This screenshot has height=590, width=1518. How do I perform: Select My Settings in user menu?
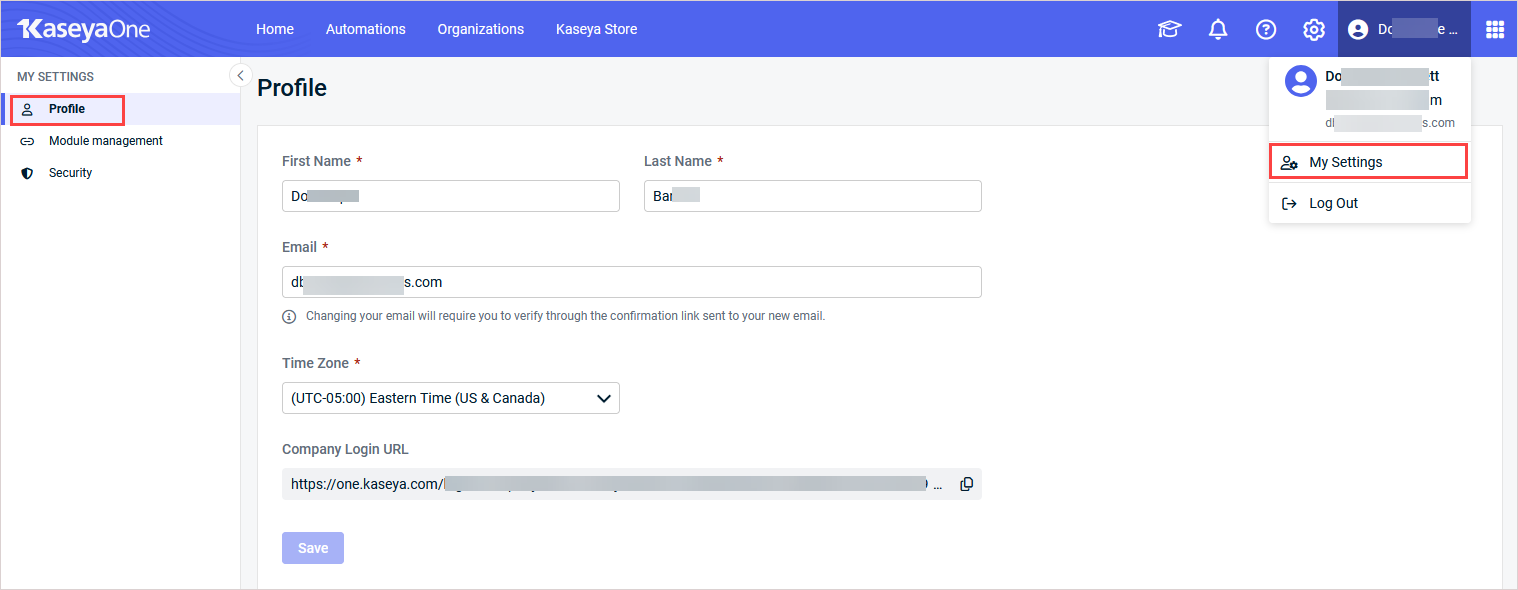click(1345, 162)
